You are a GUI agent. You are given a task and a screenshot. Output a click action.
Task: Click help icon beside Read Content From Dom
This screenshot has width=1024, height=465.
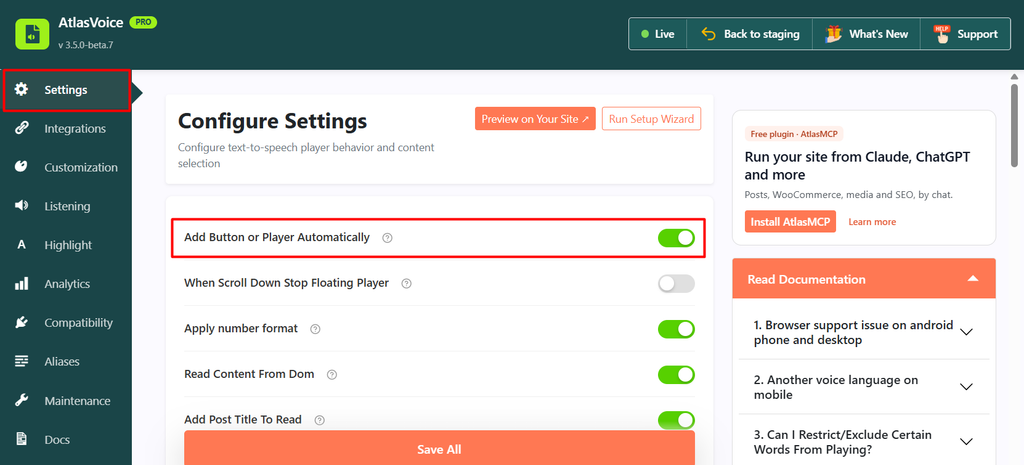(x=332, y=375)
